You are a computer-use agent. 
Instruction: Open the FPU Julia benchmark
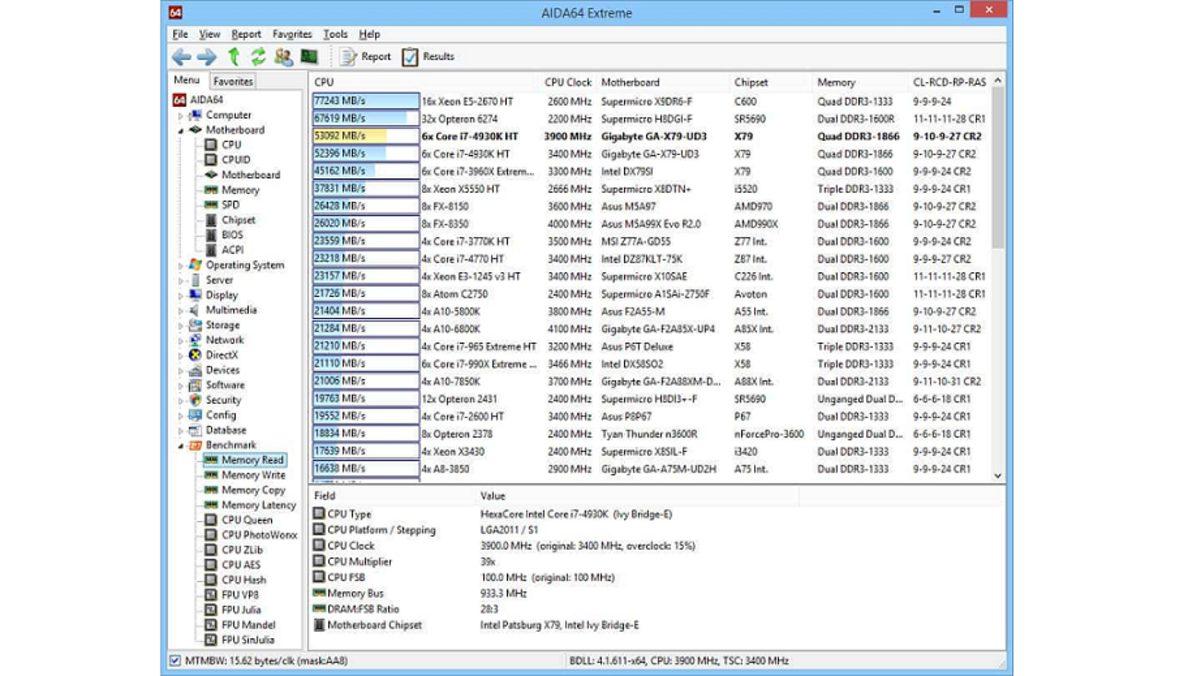tap(241, 610)
